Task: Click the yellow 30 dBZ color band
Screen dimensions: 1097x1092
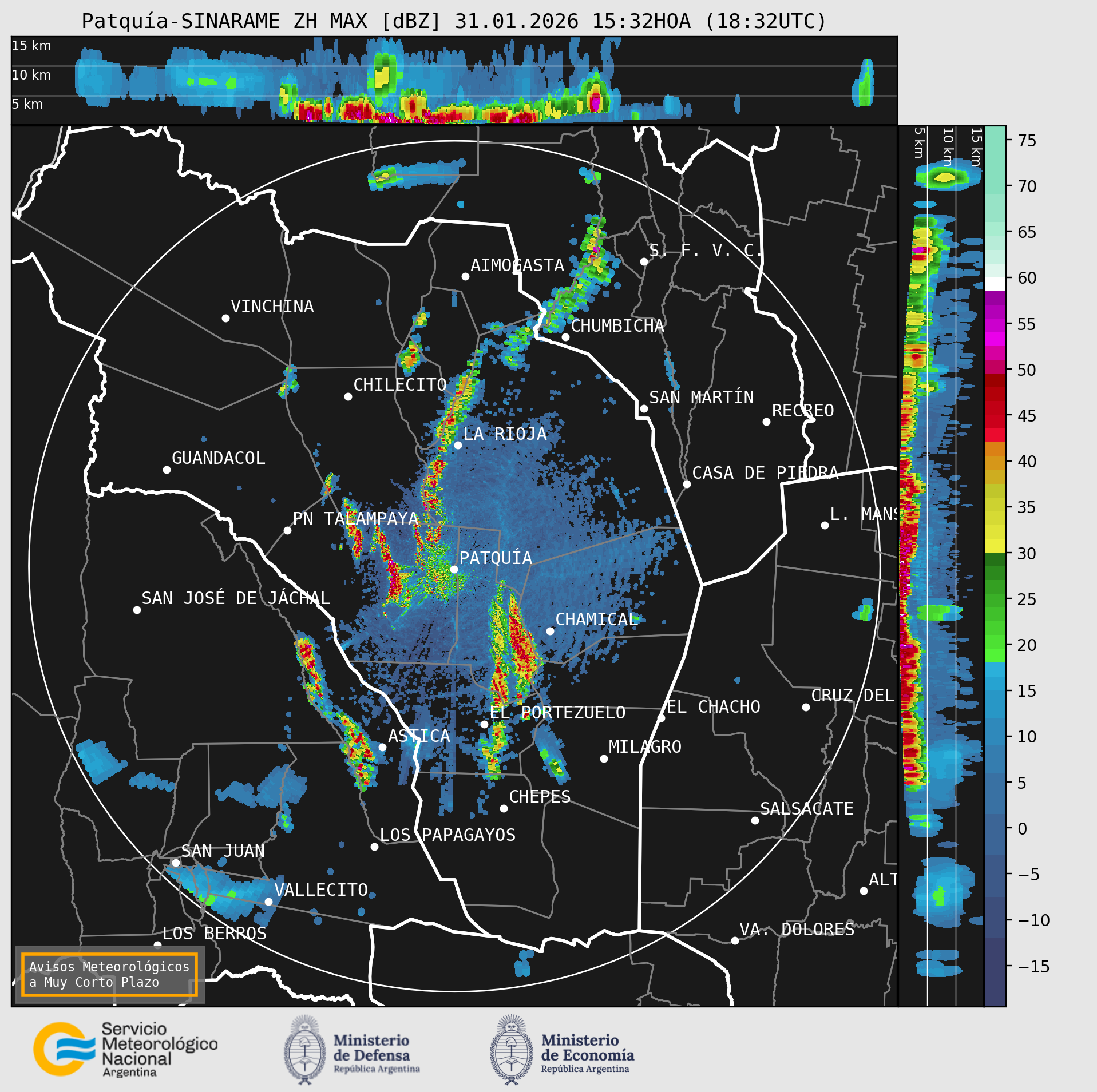Action: coord(995,546)
